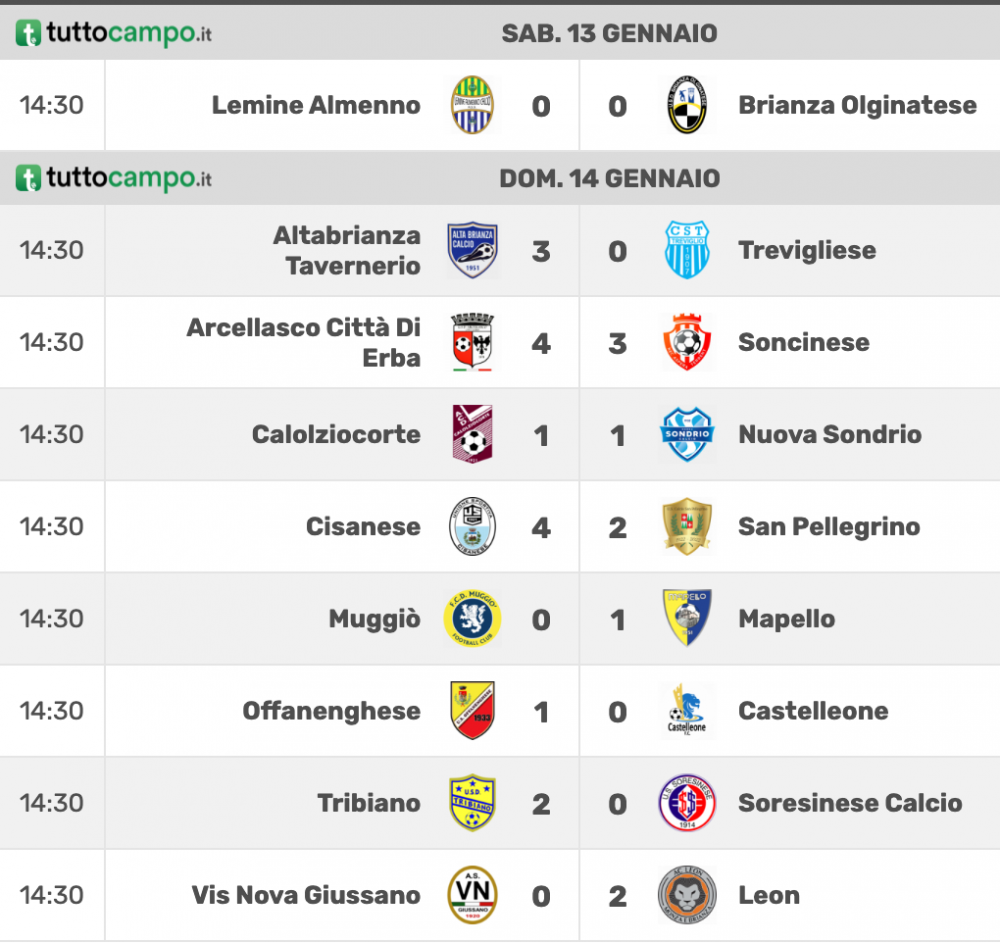Viewport: 1000px width, 943px height.
Task: Select the Trevigliese light-blue crest
Action: [x=687, y=250]
